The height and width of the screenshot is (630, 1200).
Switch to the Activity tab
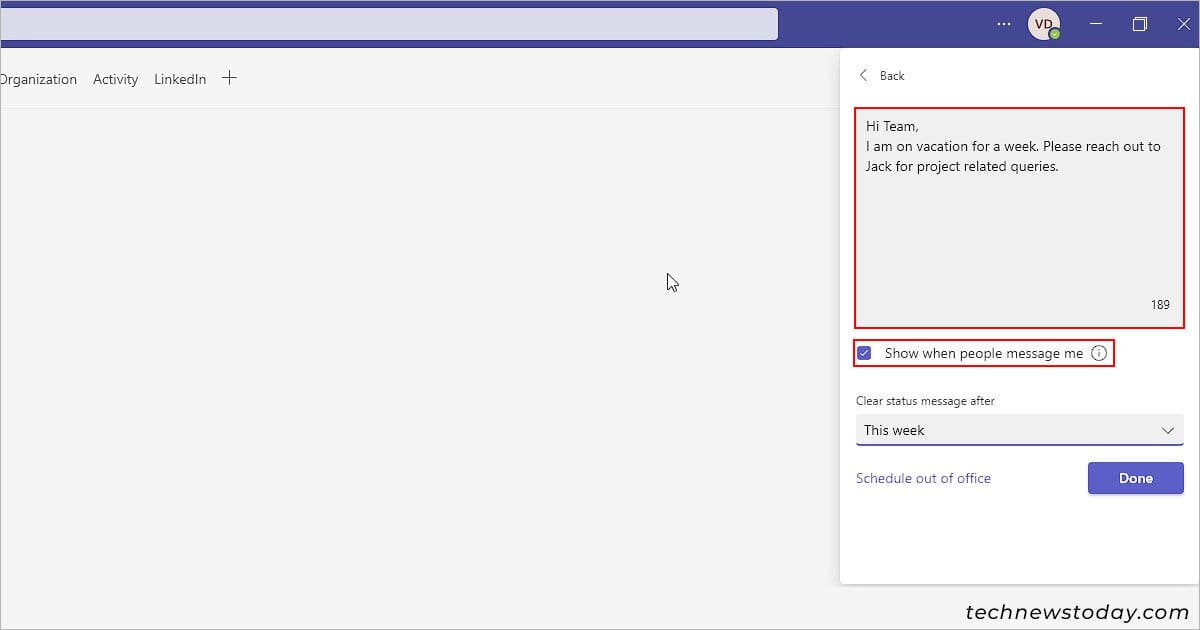(116, 79)
